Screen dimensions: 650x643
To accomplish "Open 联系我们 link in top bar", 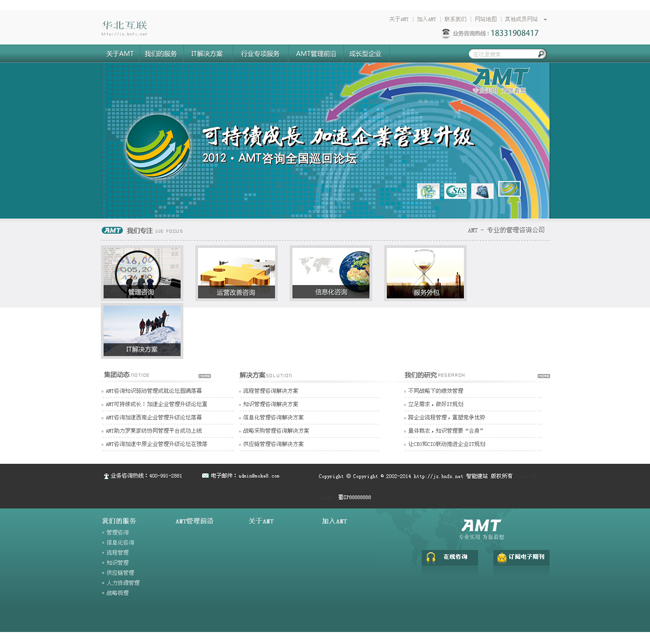I will pos(455,19).
